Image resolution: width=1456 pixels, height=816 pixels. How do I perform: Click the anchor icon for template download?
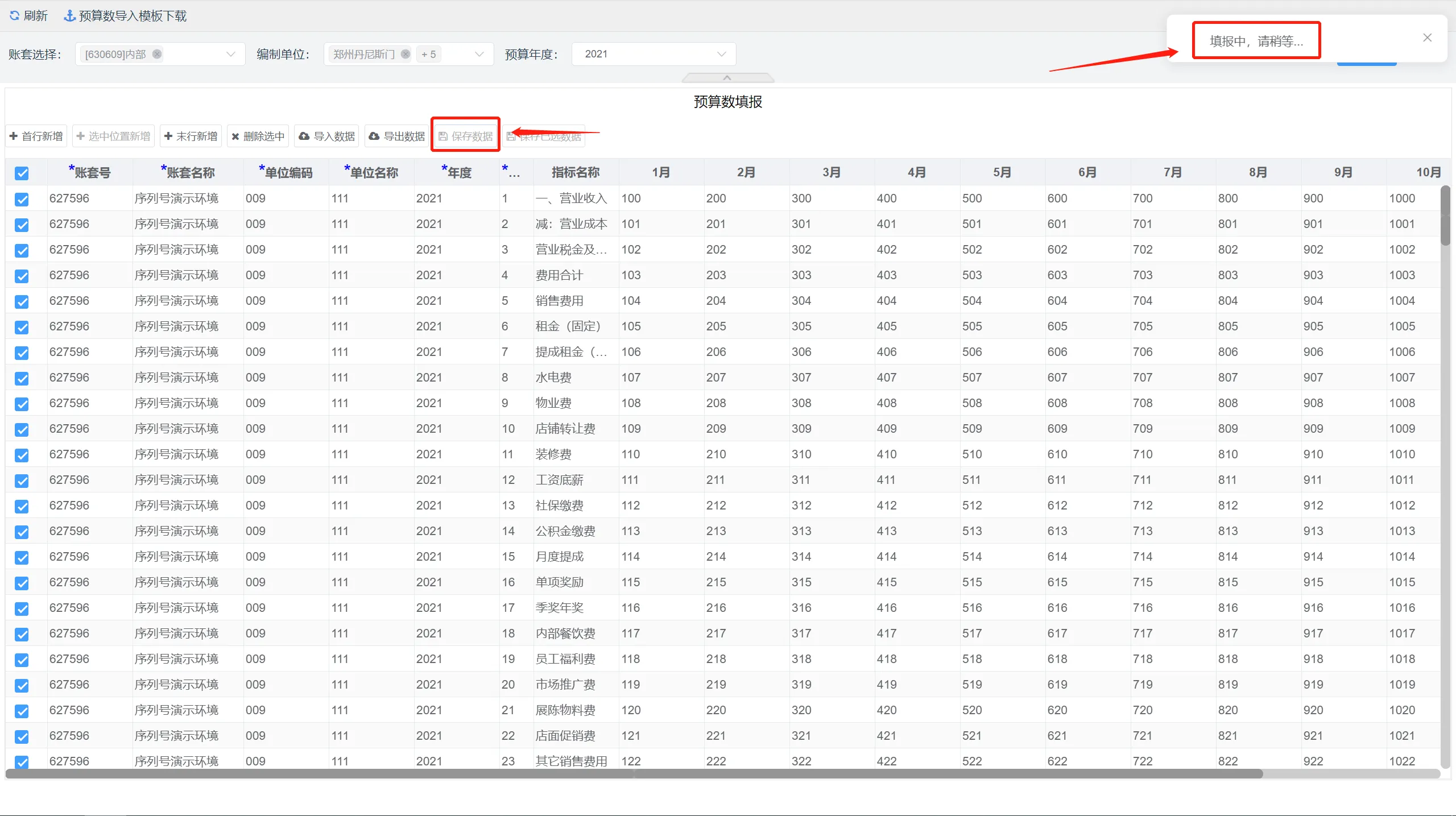[x=69, y=15]
